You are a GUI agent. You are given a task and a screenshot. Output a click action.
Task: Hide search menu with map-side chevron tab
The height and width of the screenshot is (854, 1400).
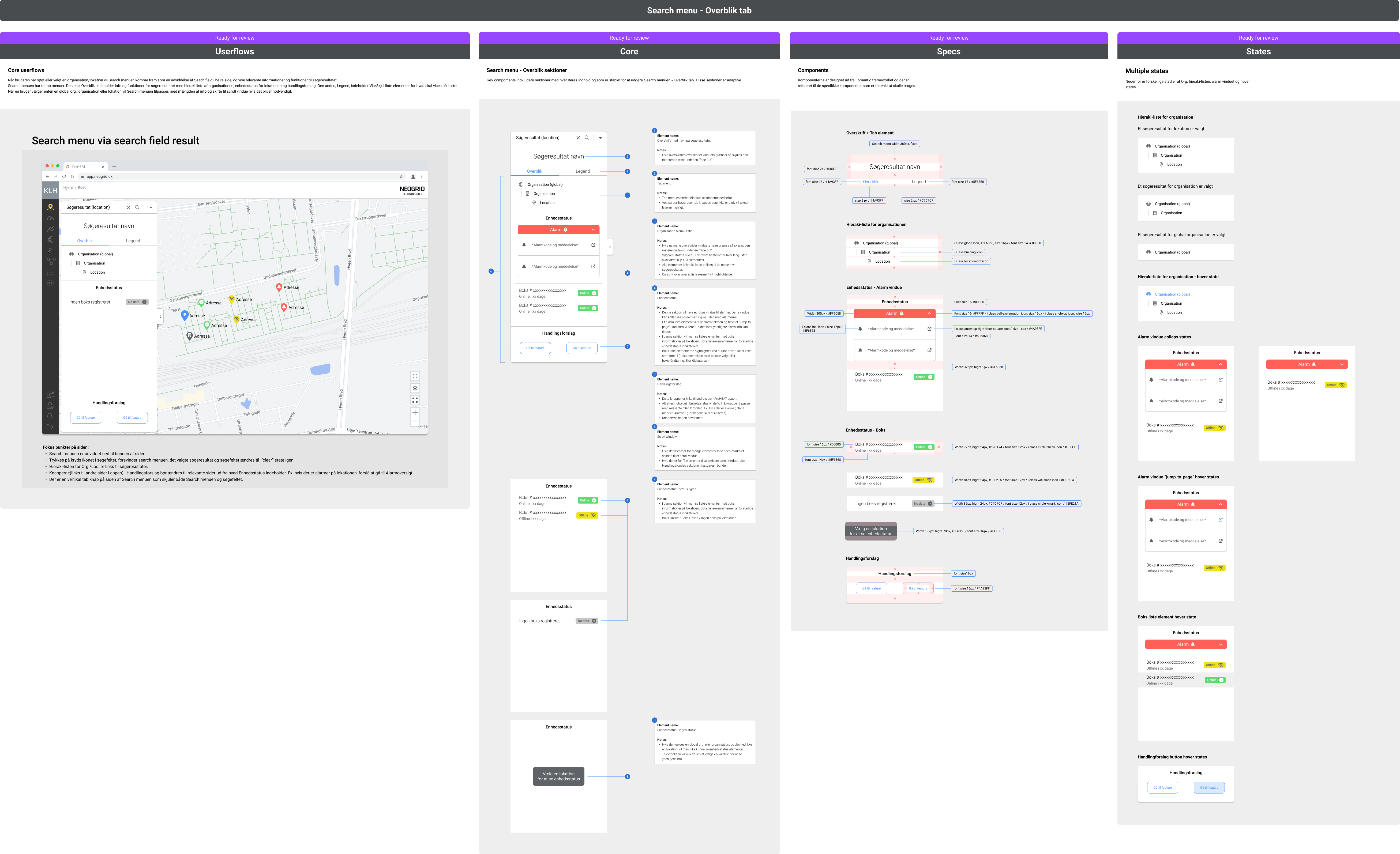click(x=160, y=316)
